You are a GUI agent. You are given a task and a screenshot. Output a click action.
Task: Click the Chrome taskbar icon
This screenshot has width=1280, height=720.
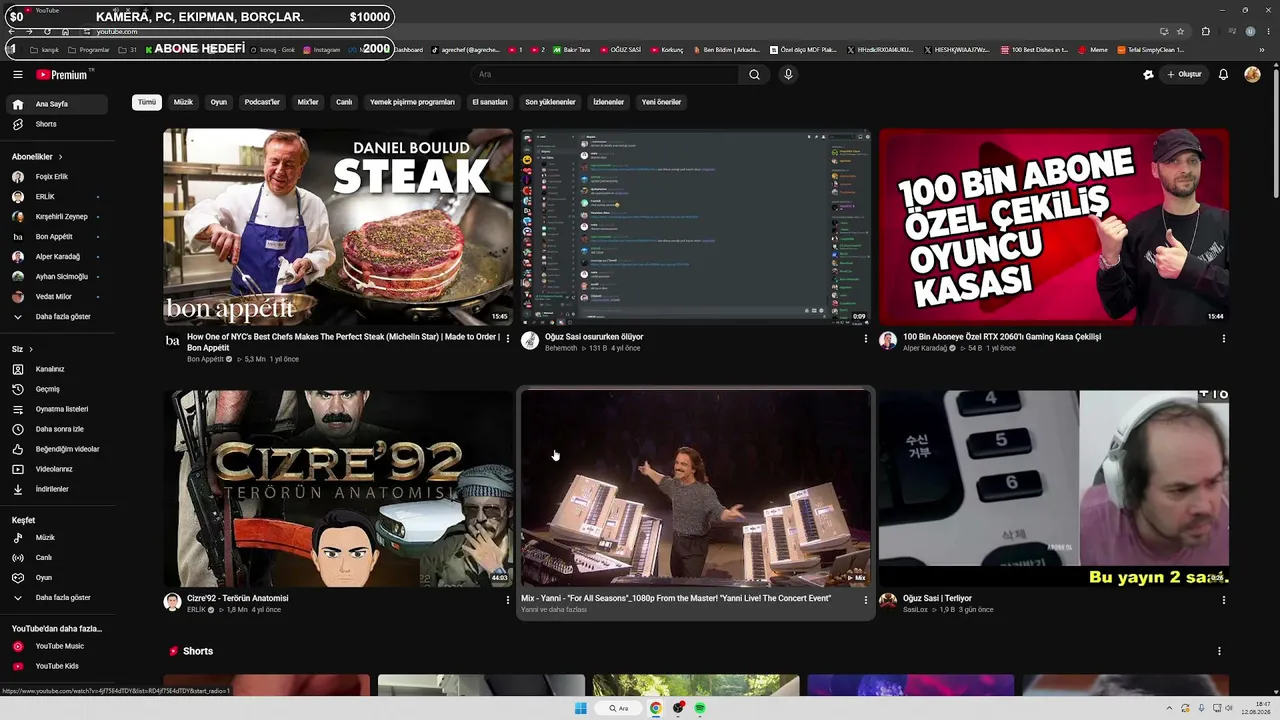click(x=655, y=708)
